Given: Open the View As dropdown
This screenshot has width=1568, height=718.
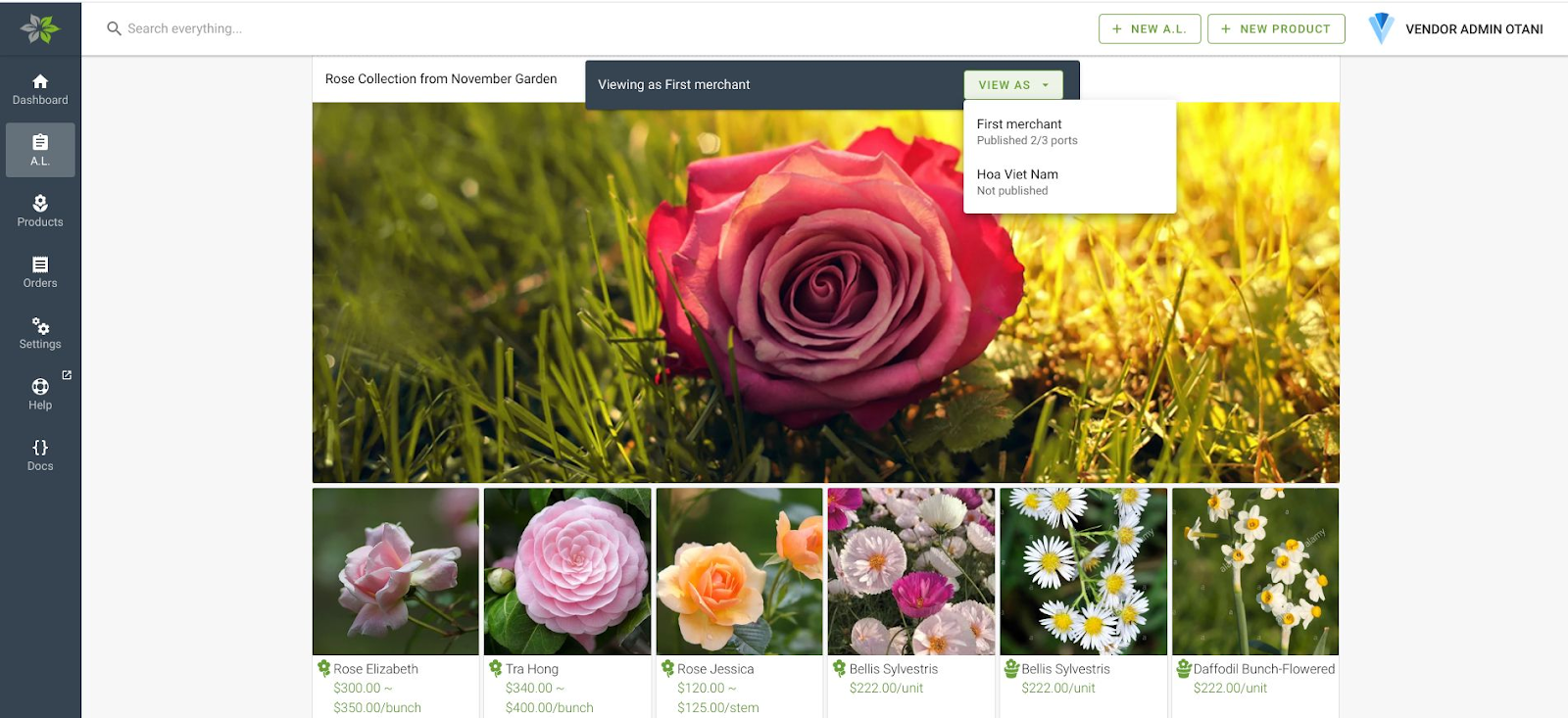Looking at the screenshot, I should tap(1013, 85).
